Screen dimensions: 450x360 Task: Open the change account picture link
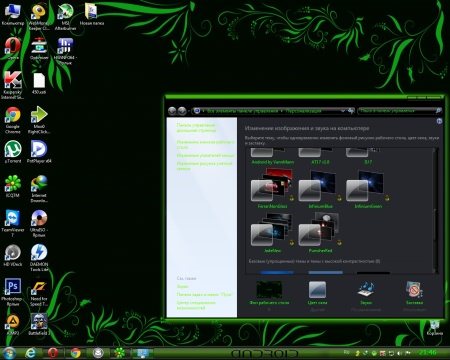point(204,166)
